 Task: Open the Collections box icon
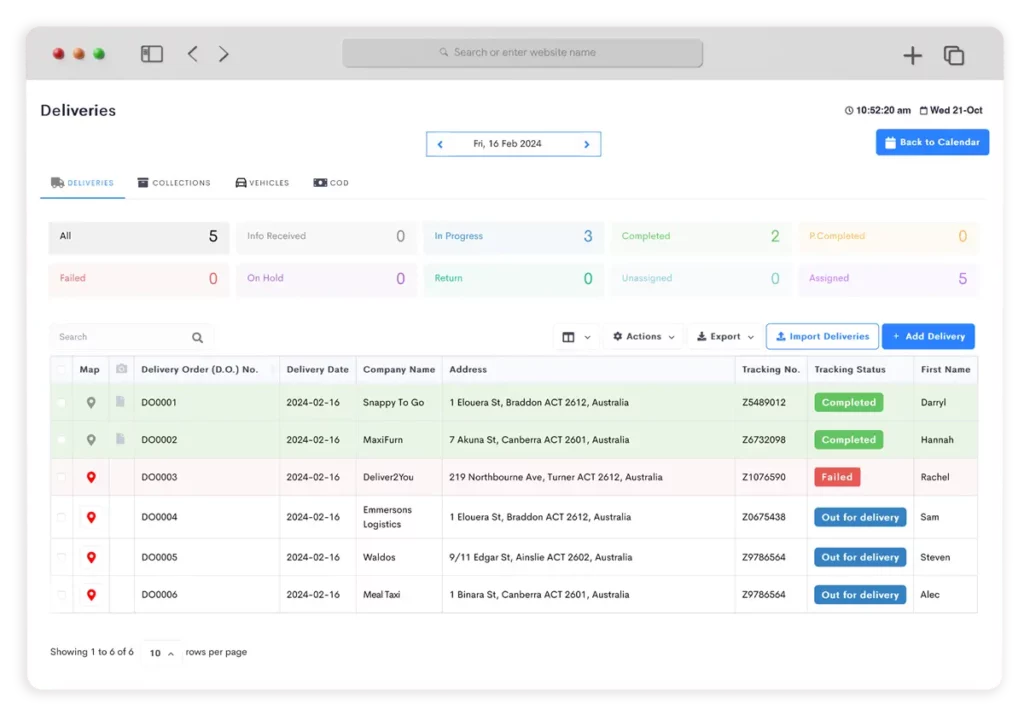pos(143,183)
